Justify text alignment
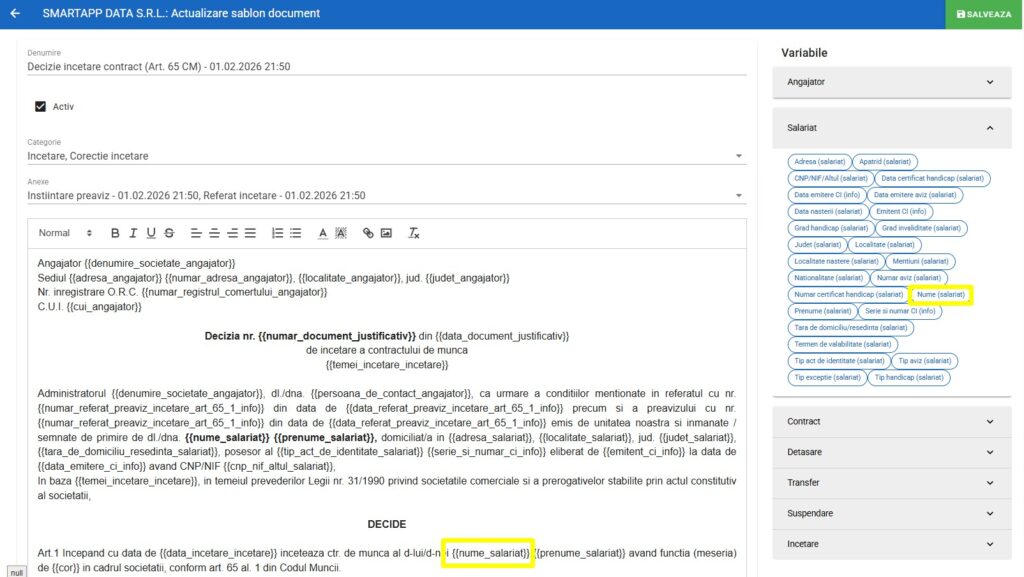Image resolution: width=1024 pixels, height=577 pixels. [250, 233]
